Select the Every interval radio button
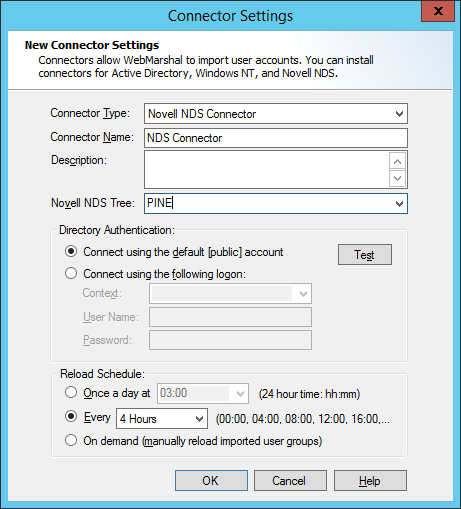This screenshot has height=509, width=461. pyautogui.click(x=71, y=416)
